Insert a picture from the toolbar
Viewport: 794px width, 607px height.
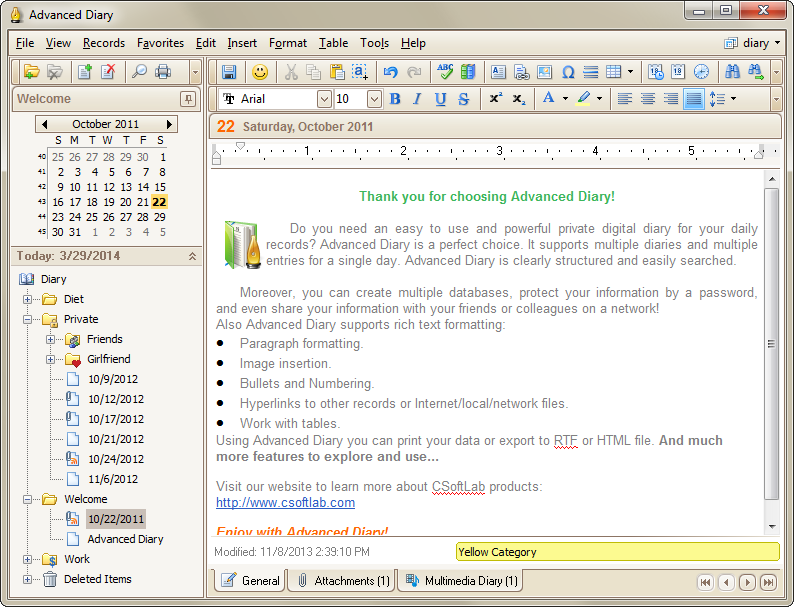[544, 72]
